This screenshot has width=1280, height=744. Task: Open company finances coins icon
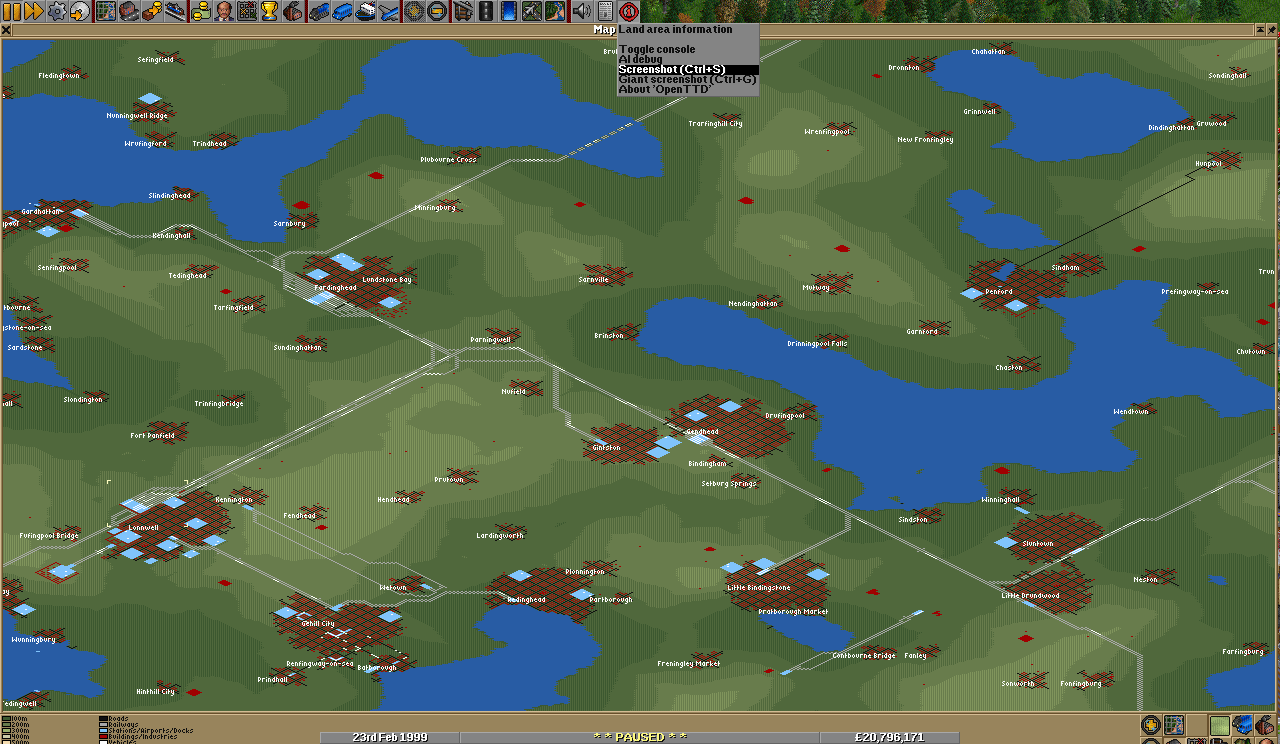coord(200,11)
